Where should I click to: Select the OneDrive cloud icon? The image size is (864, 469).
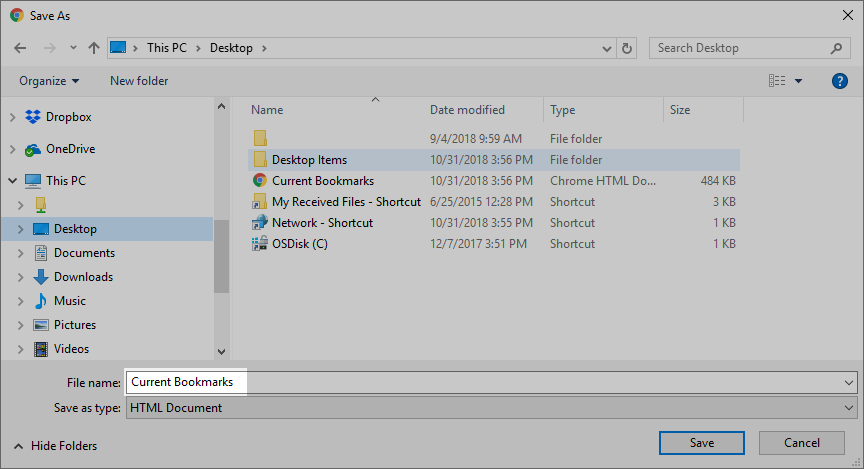[x=33, y=149]
